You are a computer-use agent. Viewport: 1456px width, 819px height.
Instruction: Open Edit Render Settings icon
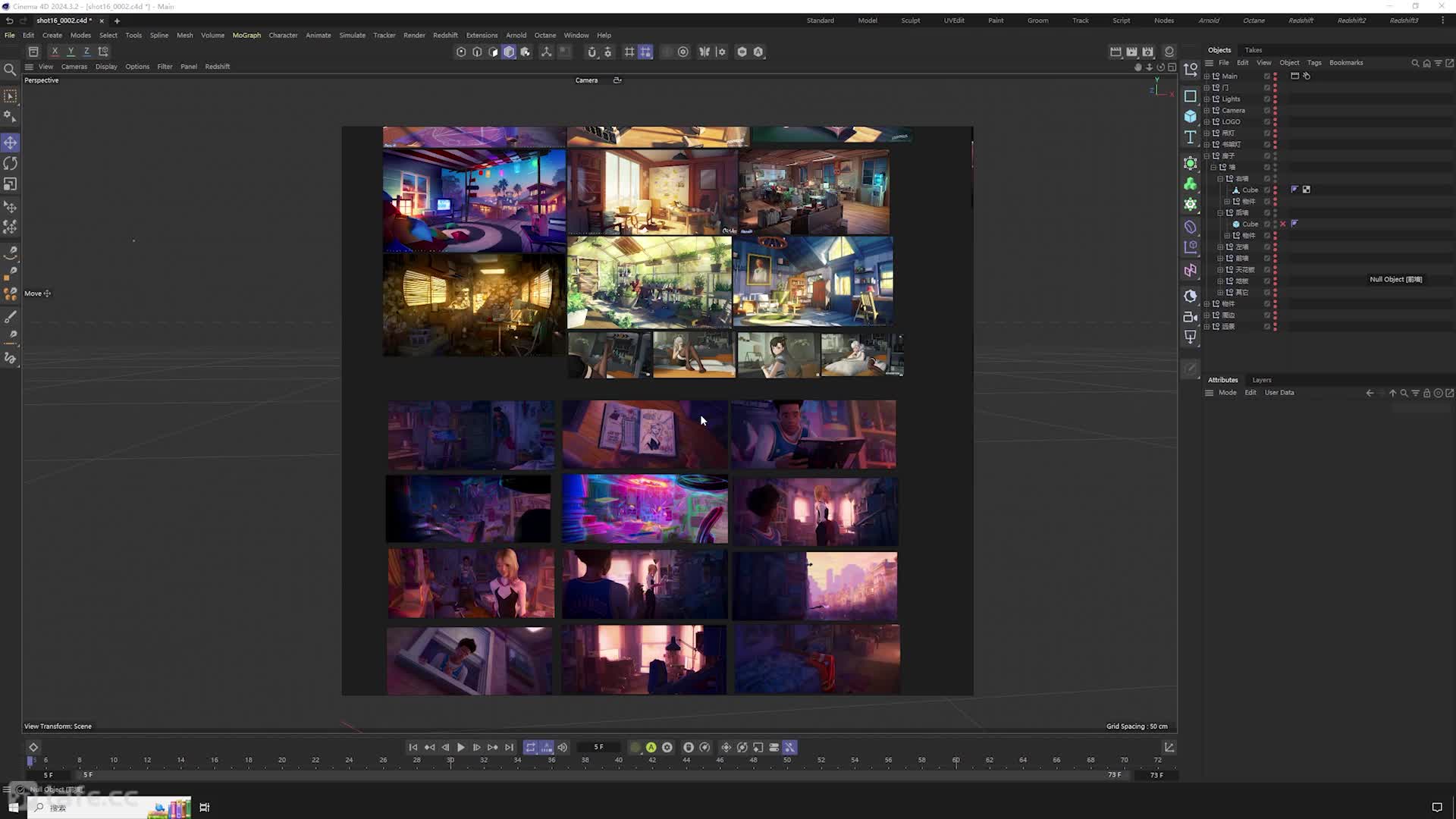coord(1148,52)
